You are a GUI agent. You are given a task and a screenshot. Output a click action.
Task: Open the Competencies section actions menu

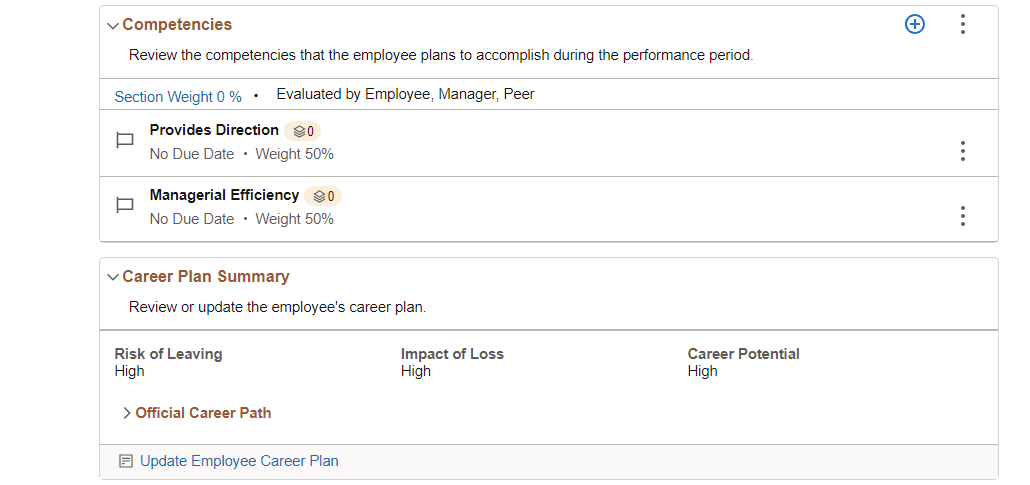962,24
